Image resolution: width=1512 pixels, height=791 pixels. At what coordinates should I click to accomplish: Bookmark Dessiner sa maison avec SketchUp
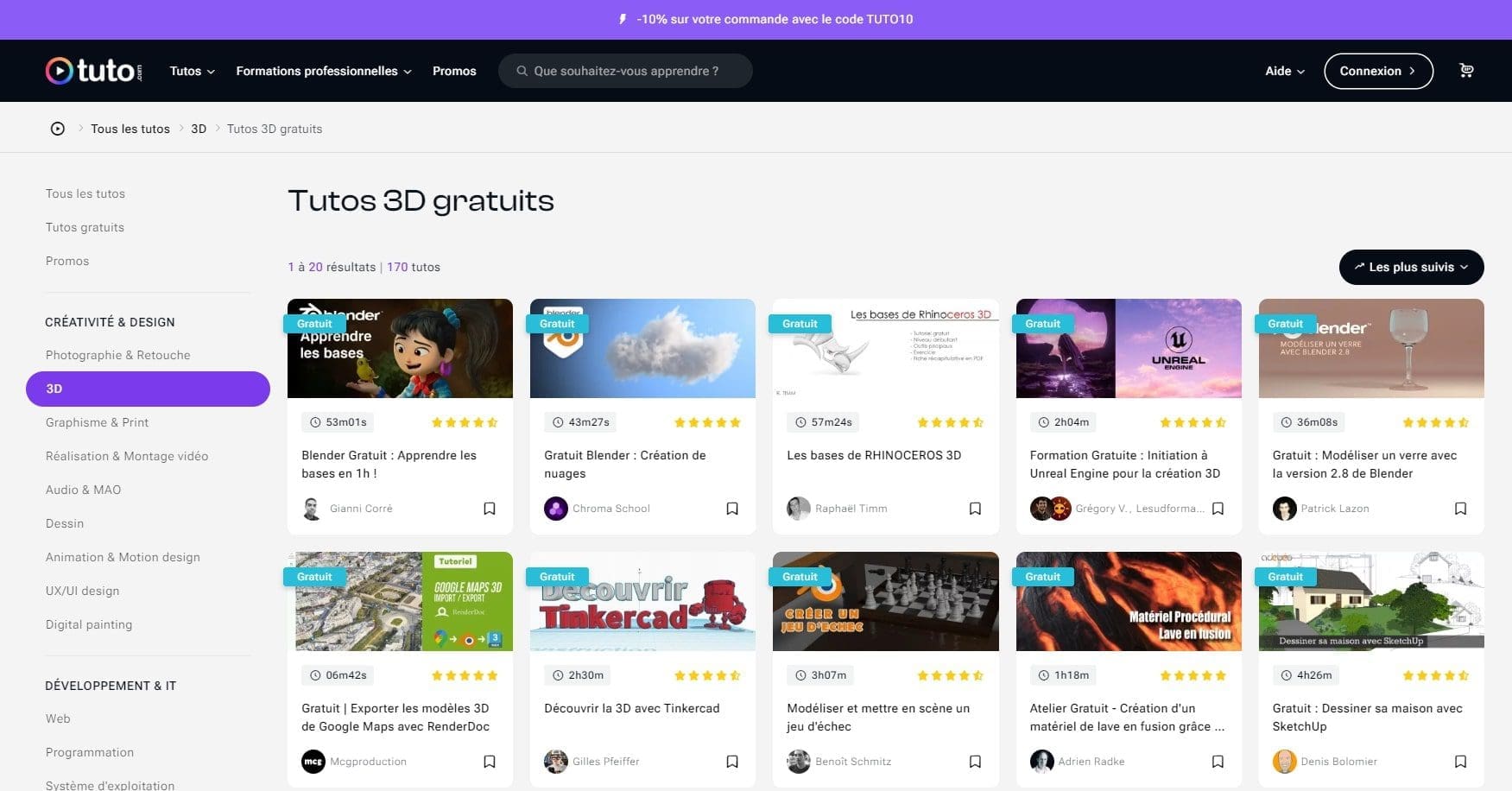click(1460, 762)
